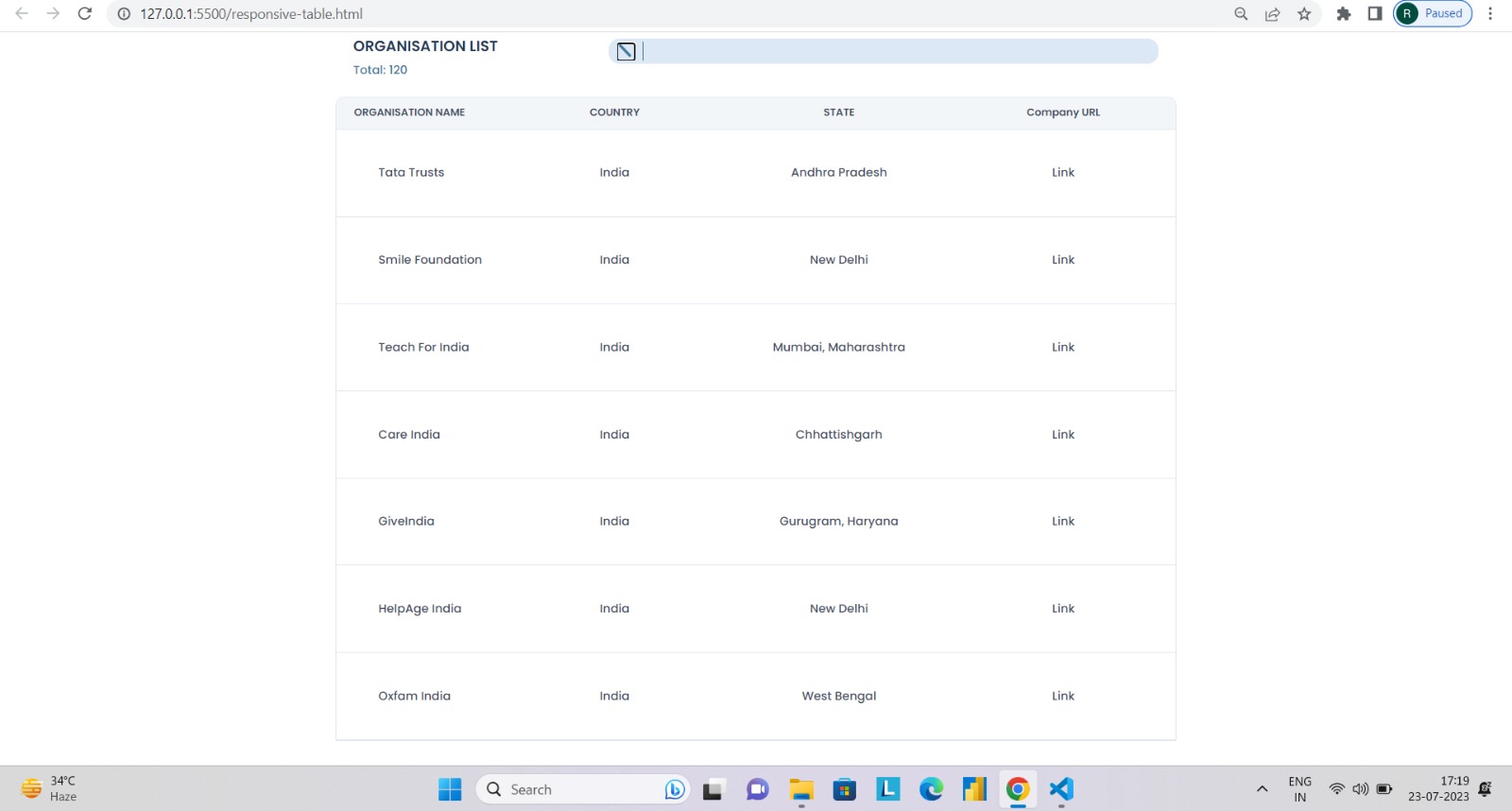Image resolution: width=1512 pixels, height=811 pixels.
Task: Select the HelpAge India name cell
Action: [420, 609]
